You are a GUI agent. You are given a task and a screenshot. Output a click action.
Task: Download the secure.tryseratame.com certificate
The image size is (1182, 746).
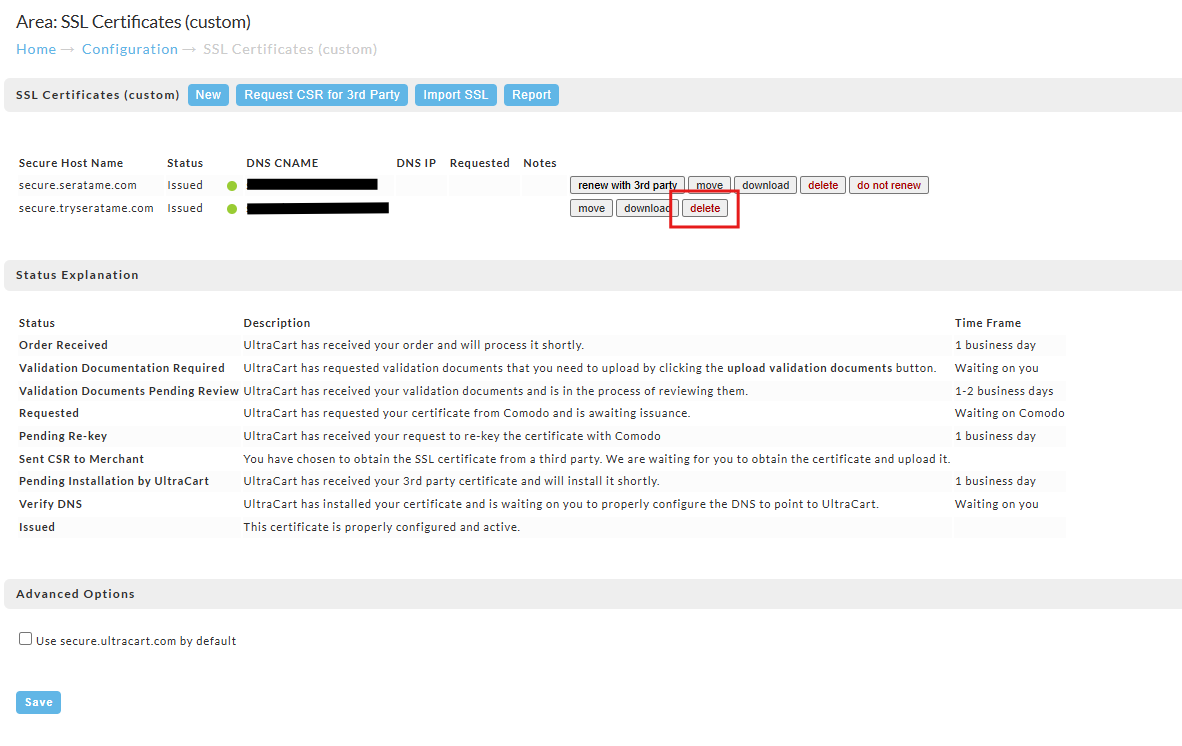[x=647, y=209]
